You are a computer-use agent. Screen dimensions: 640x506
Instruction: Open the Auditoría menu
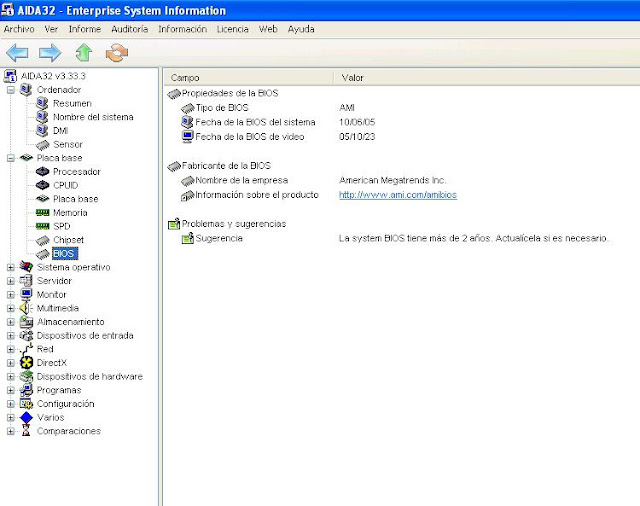[x=129, y=29]
